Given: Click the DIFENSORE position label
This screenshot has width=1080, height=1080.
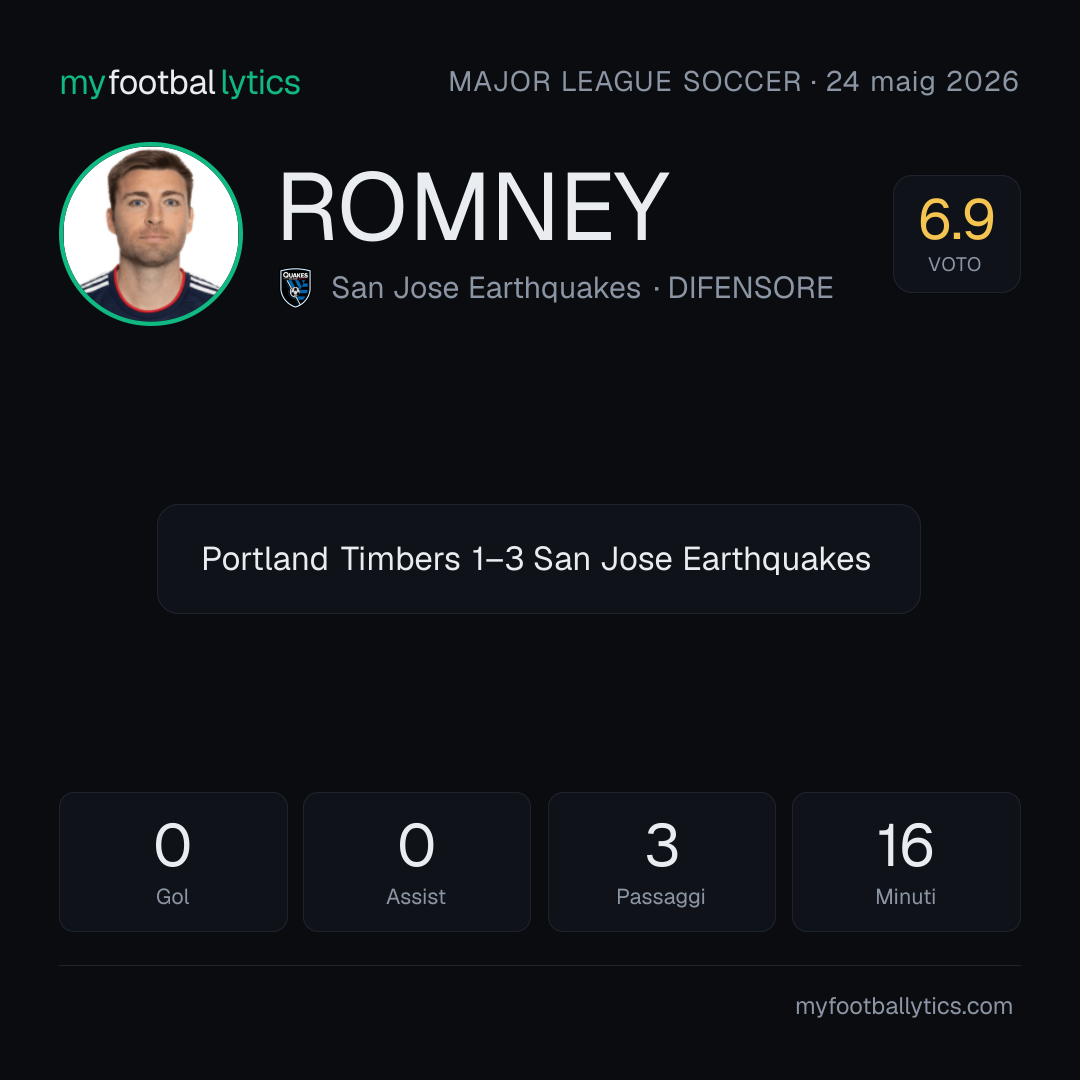Looking at the screenshot, I should pyautogui.click(x=751, y=288).
